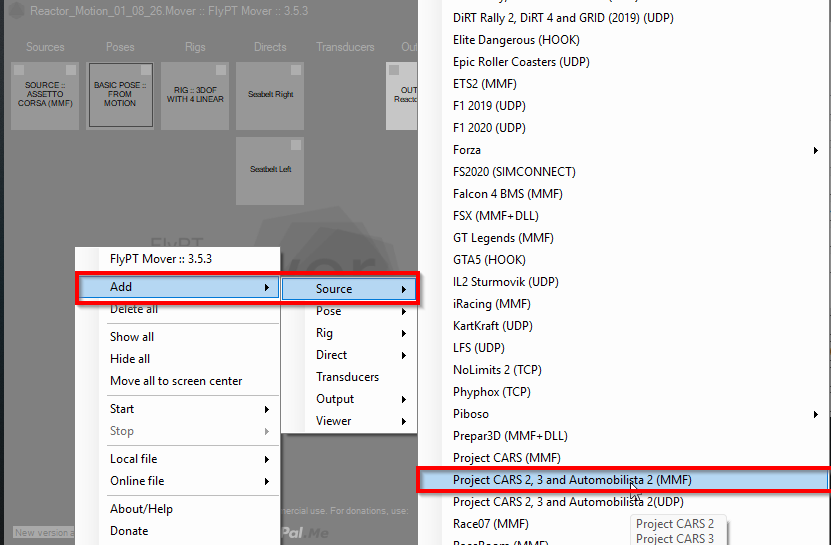Click the Basic Pose From Motion module

(x=120, y=96)
